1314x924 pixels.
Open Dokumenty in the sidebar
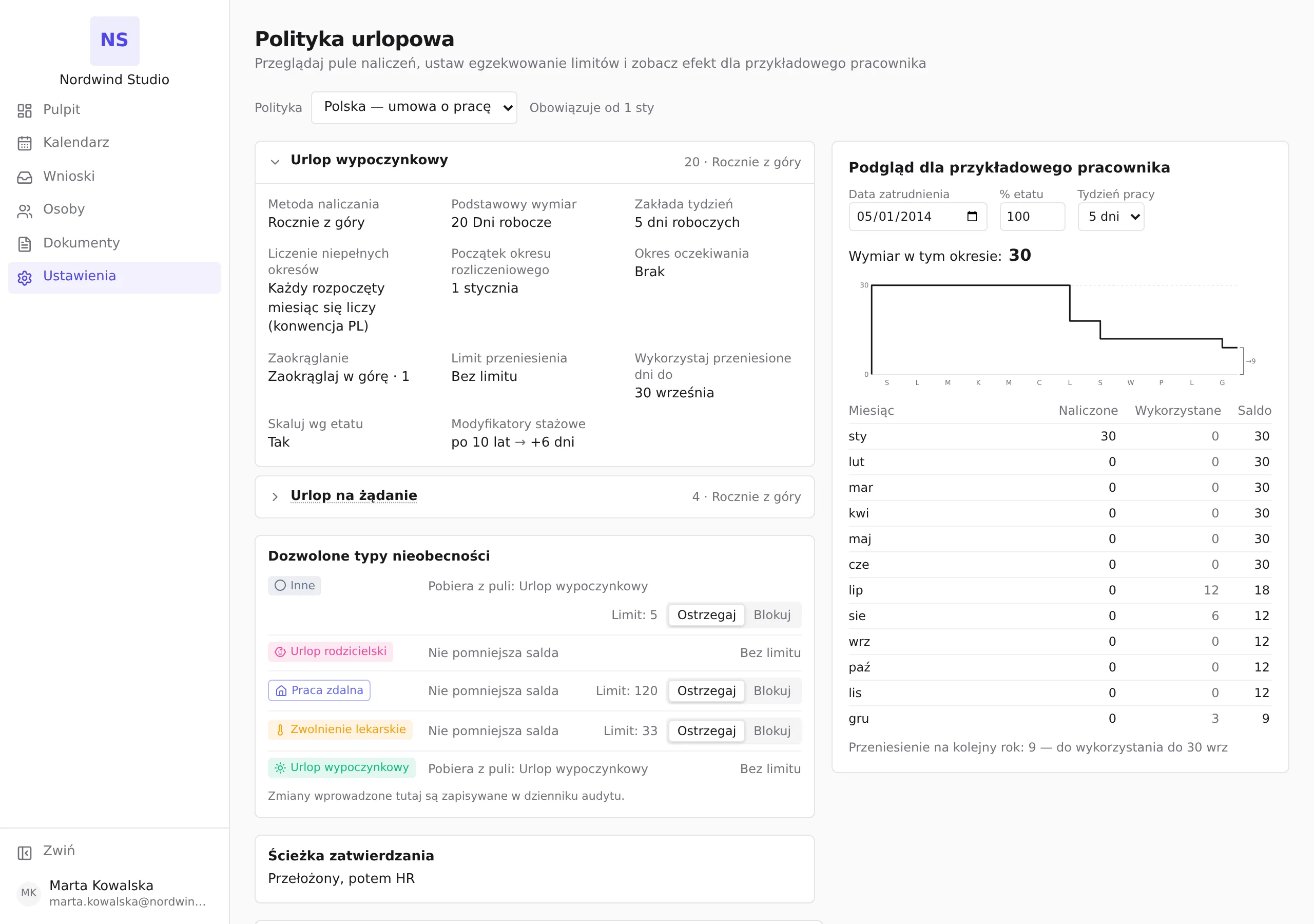click(x=114, y=243)
